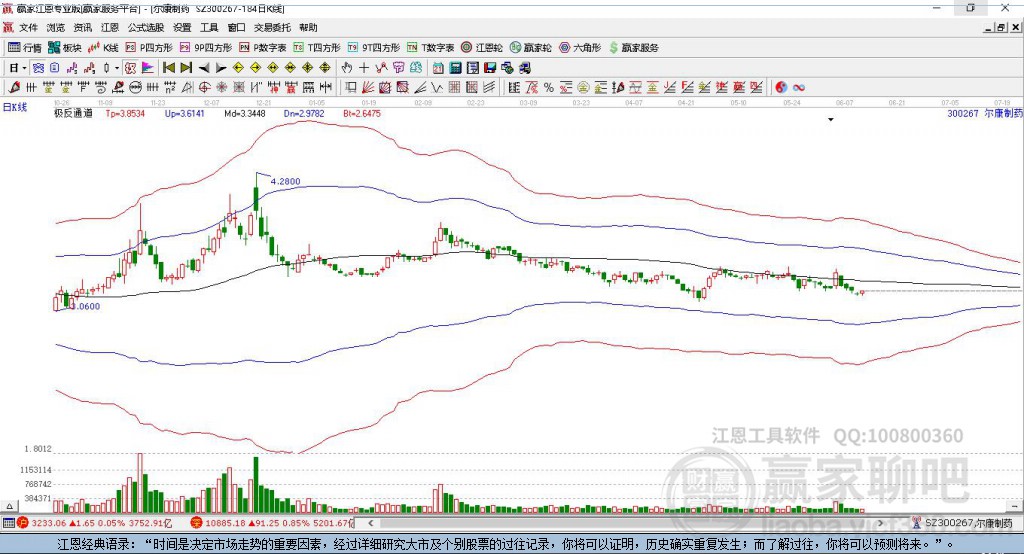Click the red yin-yang icon
The image size is (1024, 554).
coord(781,88)
